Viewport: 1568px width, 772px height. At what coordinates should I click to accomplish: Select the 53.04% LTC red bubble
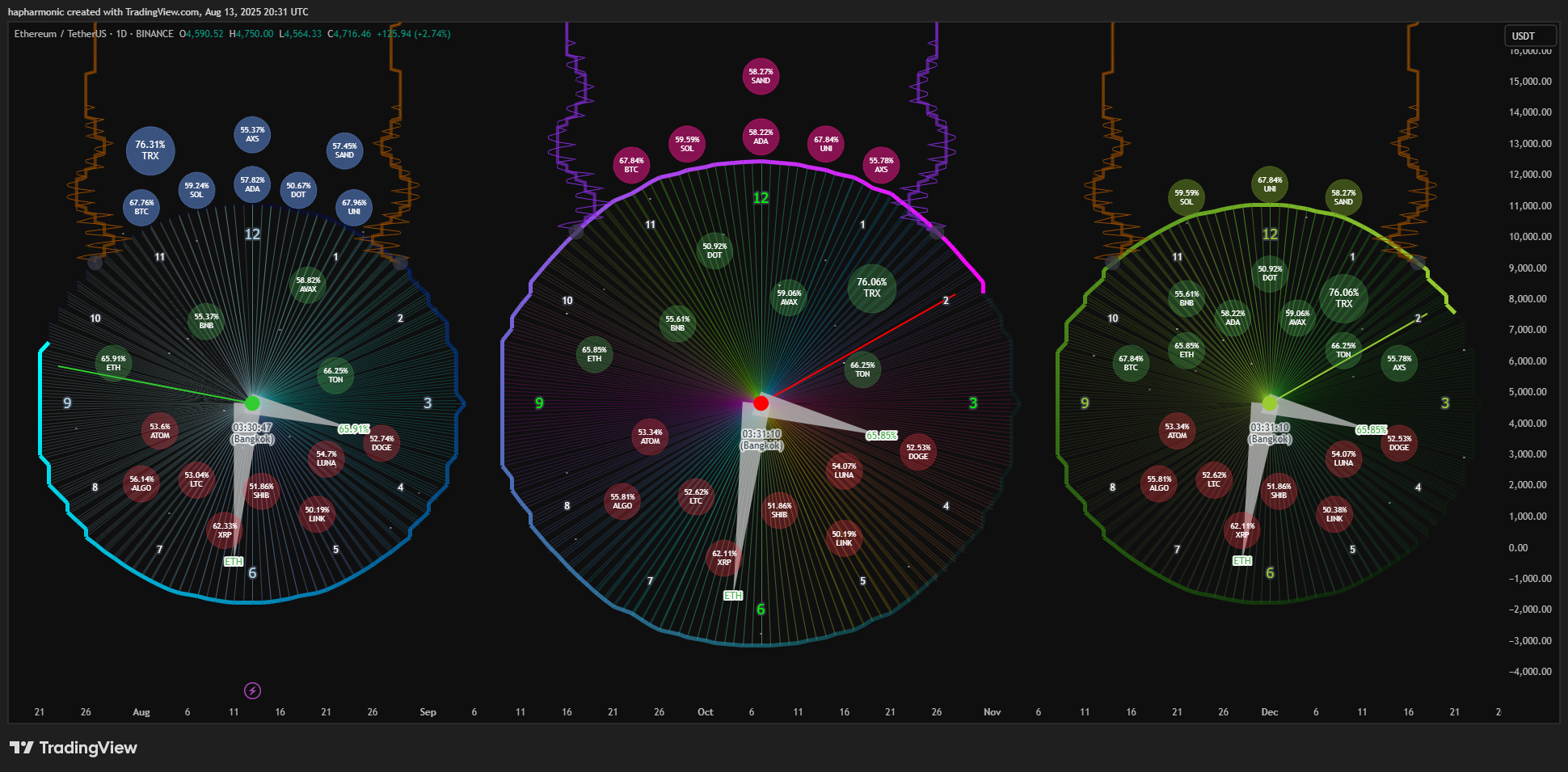[x=196, y=479]
